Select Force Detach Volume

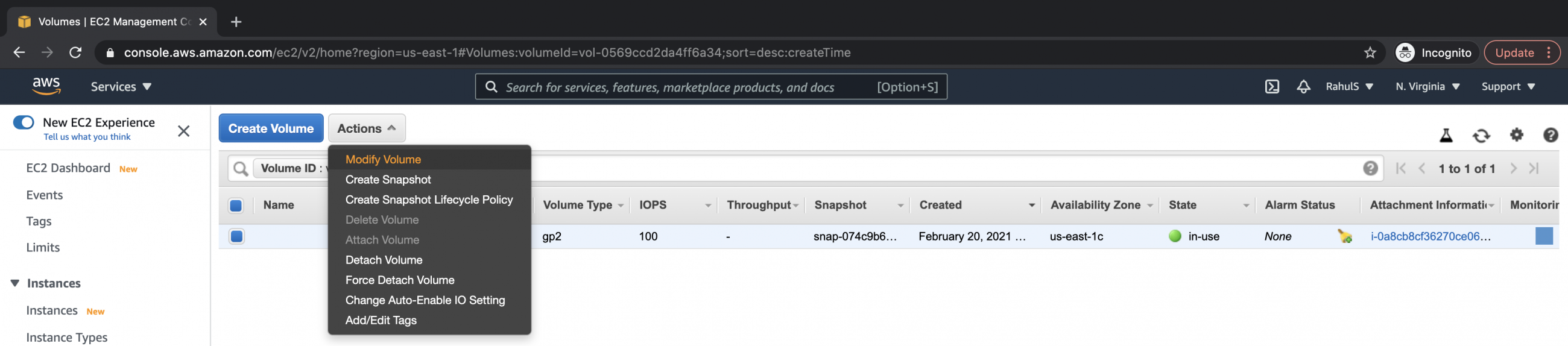coord(429,280)
